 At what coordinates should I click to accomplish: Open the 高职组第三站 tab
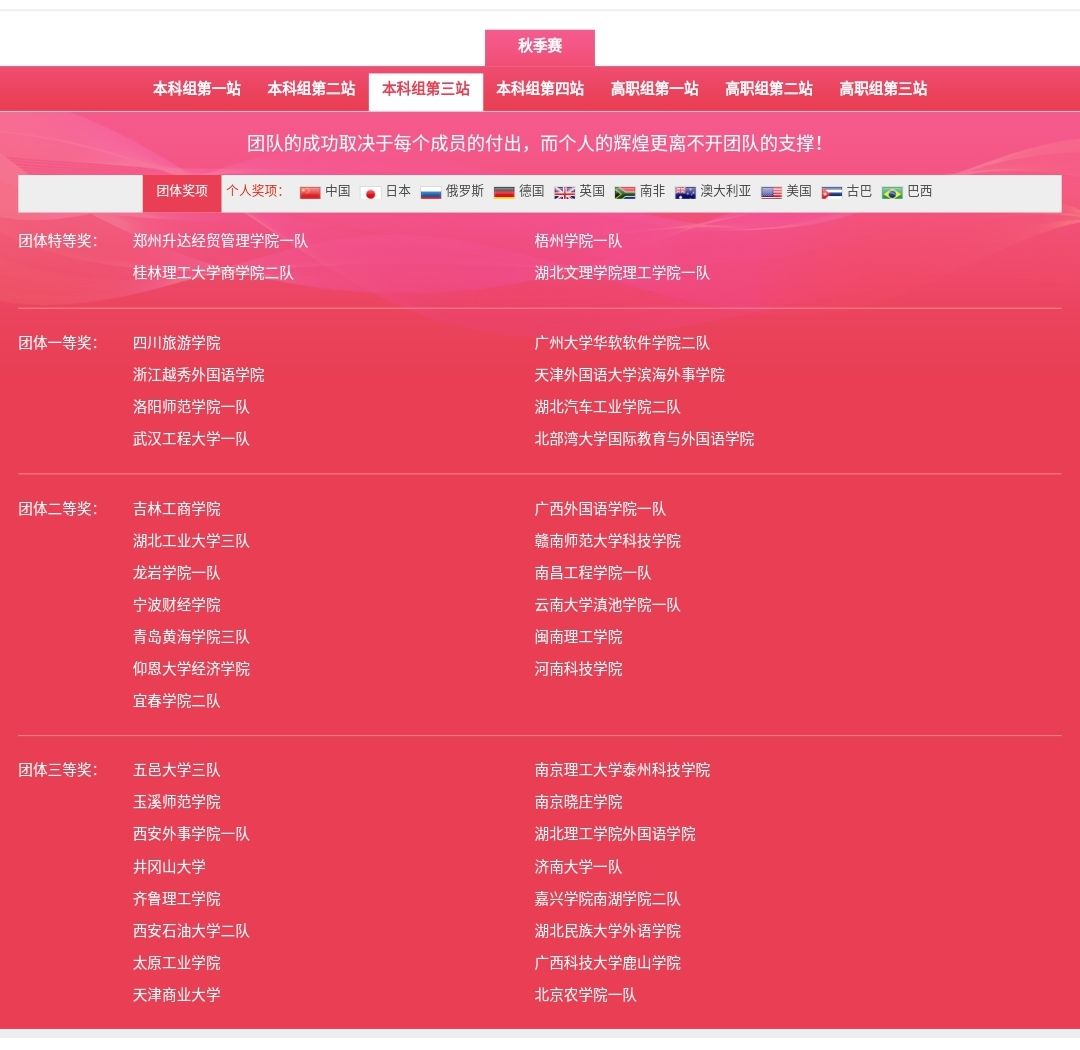(883, 90)
